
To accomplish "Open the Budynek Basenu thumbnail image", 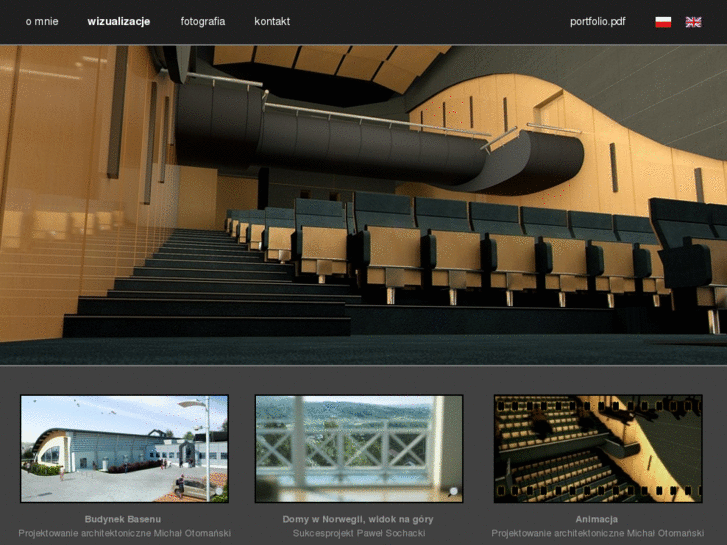I will point(124,449).
